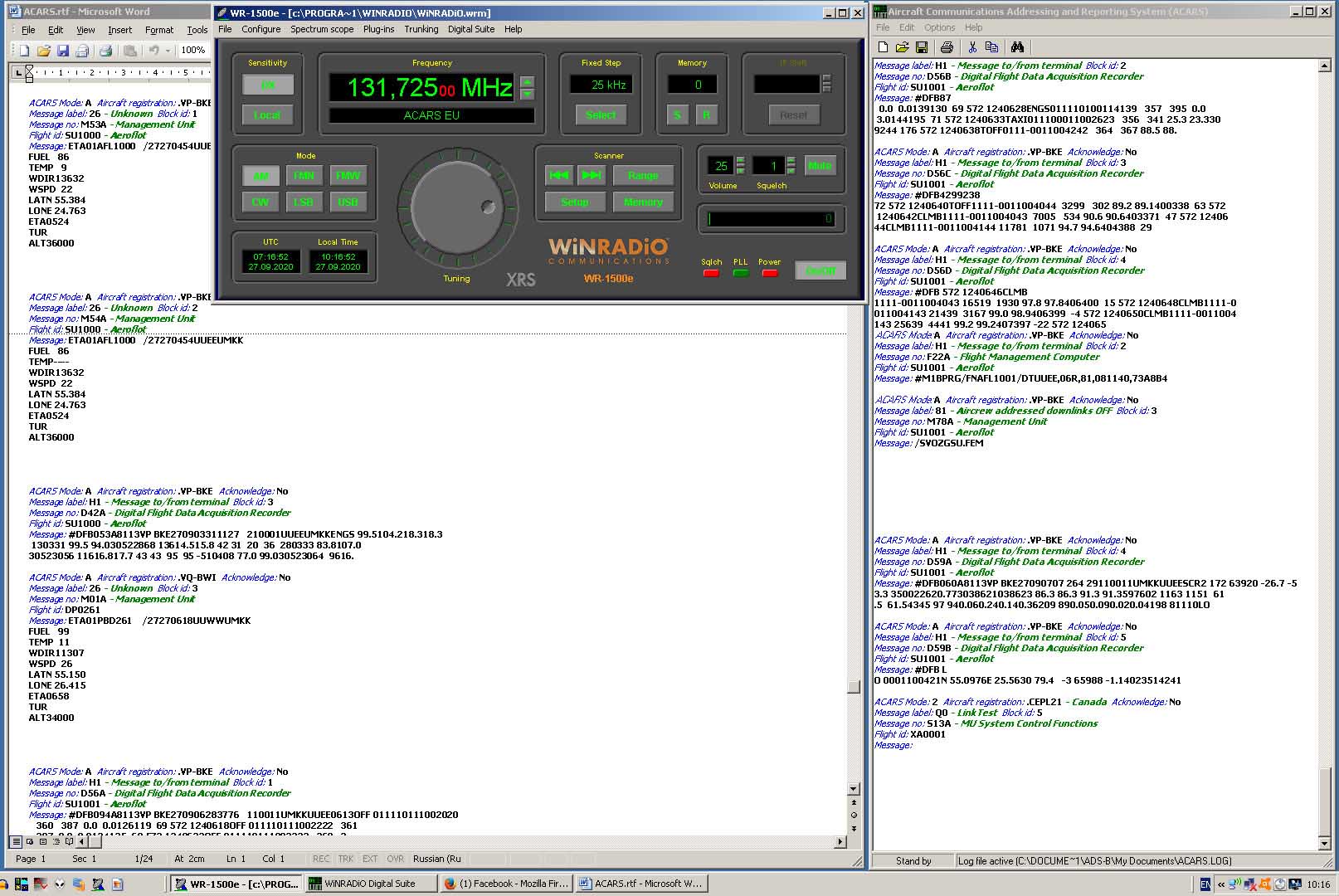
Task: Click Cut scissors icon in ACARS toolbar
Action: click(x=972, y=47)
